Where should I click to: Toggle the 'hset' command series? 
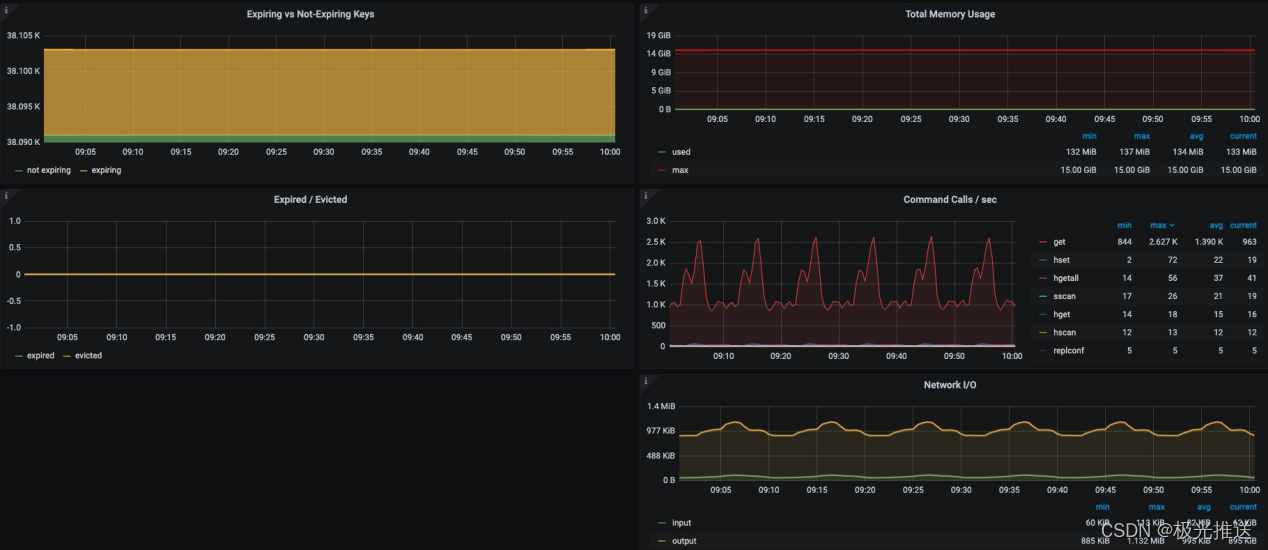pyautogui.click(x=1061, y=260)
